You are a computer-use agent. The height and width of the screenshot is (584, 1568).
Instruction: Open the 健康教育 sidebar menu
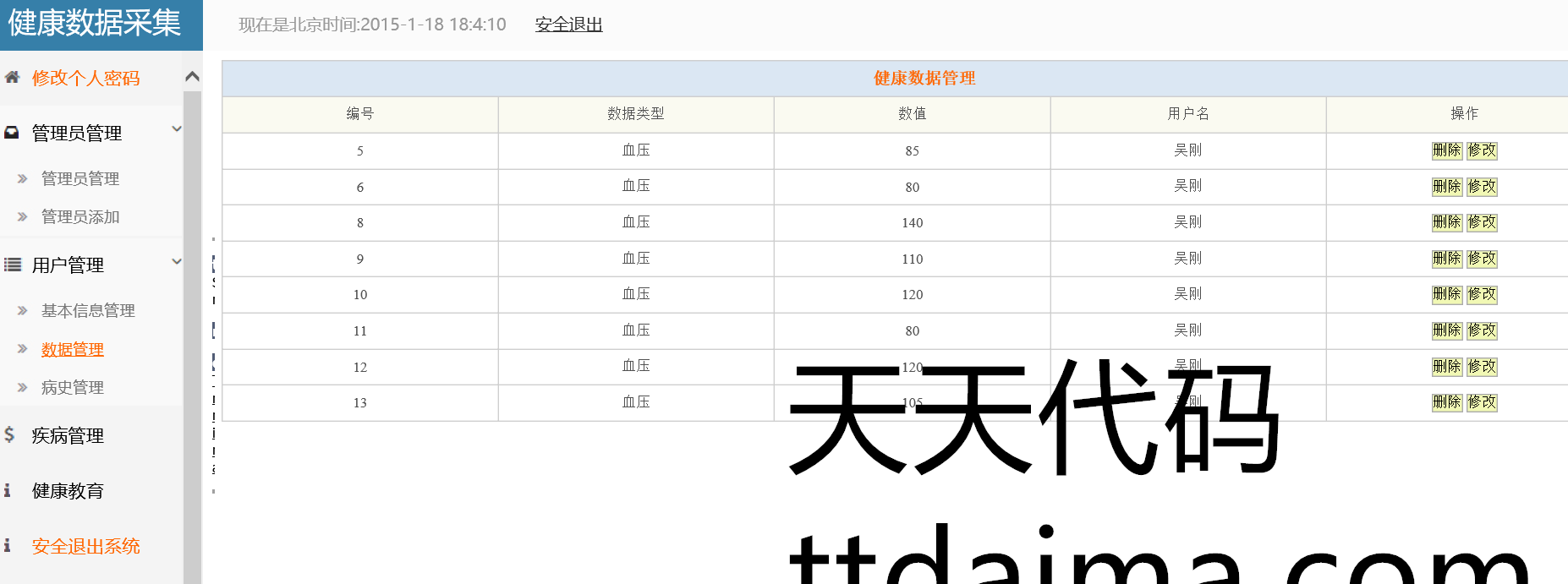[68, 491]
